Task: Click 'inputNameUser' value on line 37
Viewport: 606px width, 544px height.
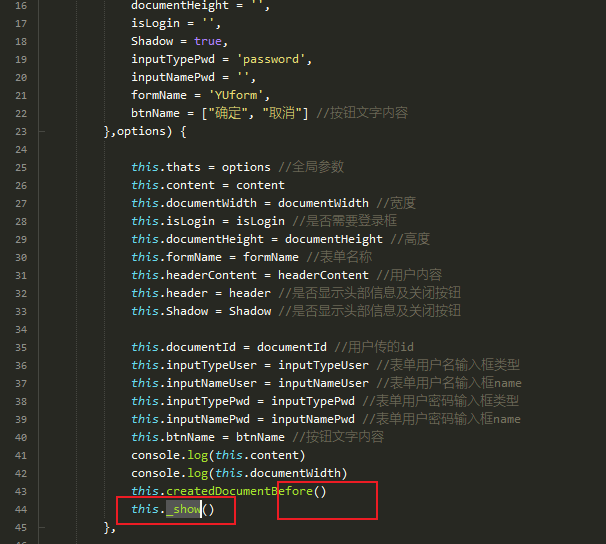Action: click(x=323, y=383)
